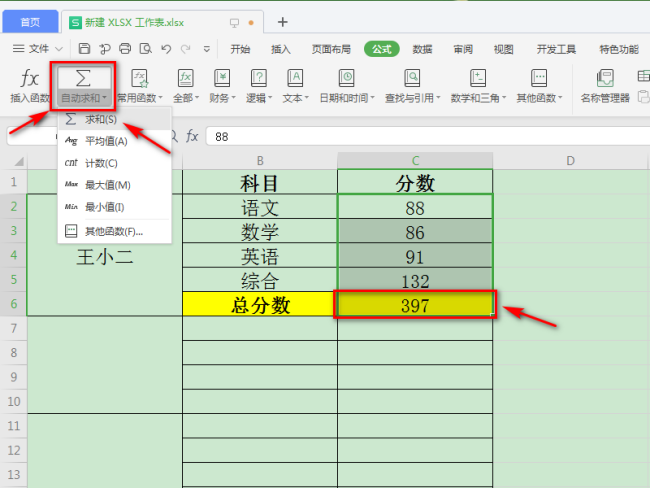Image resolution: width=650 pixels, height=488 pixels.
Task: Select row 10 header
Action: (x=14, y=402)
